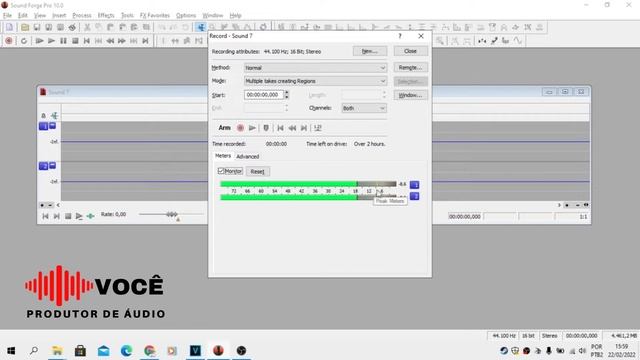Viewport: 640px width, 360px height.
Task: Expand the Method dropdown showing Normal
Action: click(315, 68)
